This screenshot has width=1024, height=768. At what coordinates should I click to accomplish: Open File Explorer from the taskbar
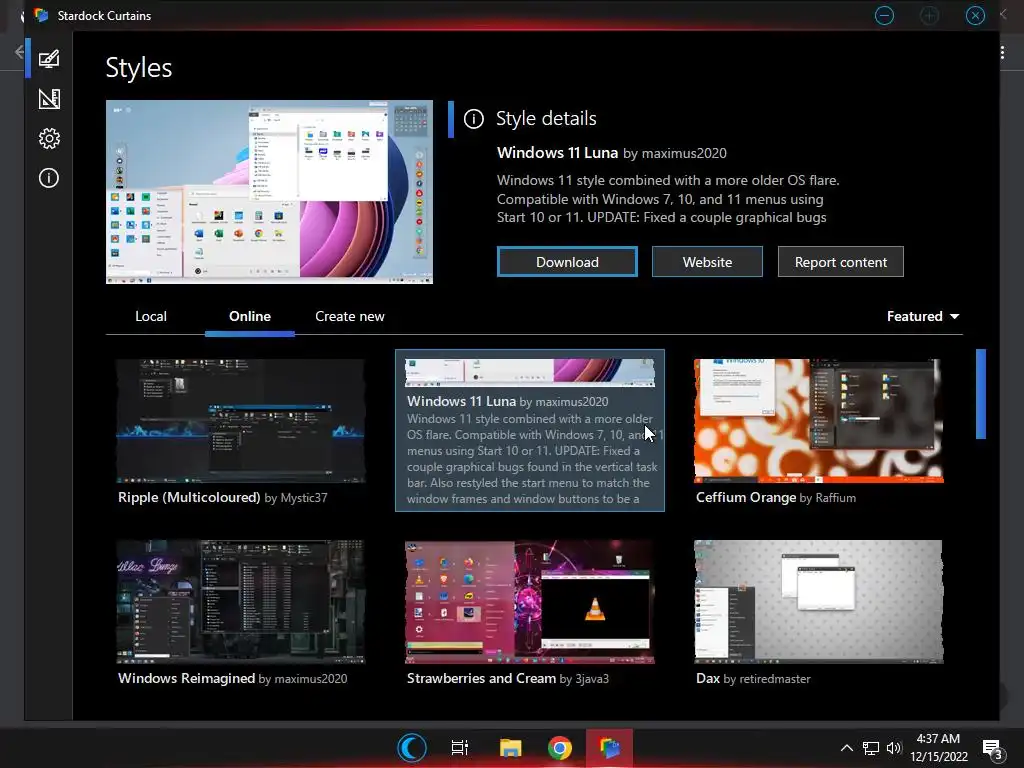pyautogui.click(x=510, y=748)
